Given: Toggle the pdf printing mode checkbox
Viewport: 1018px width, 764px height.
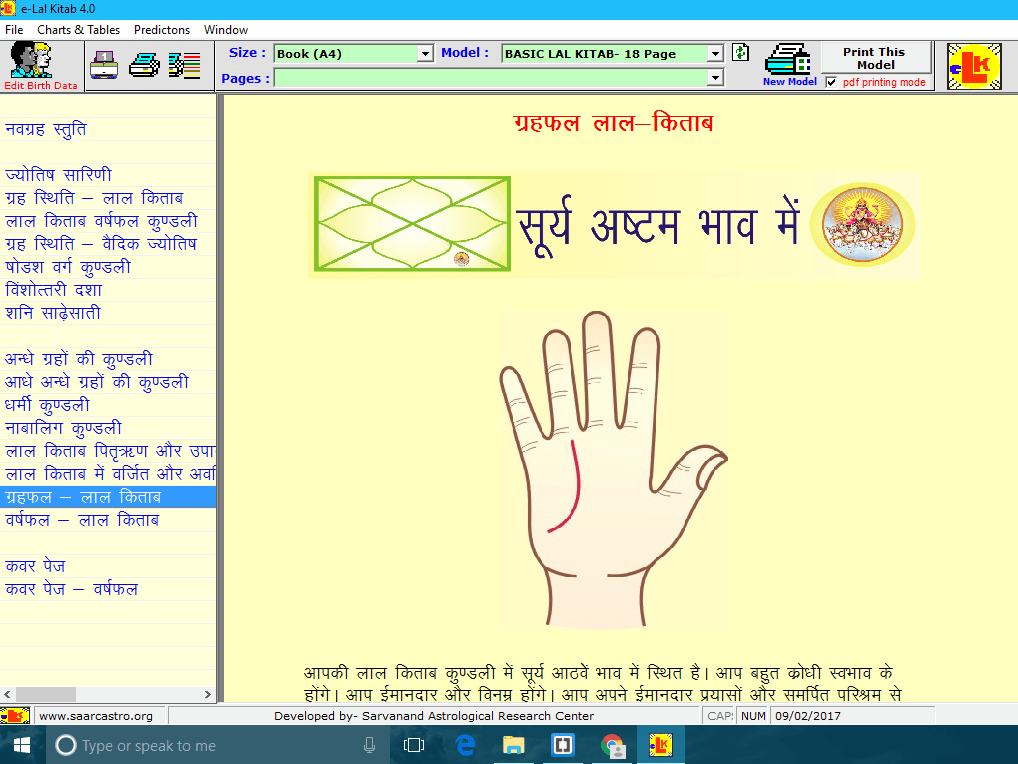Looking at the screenshot, I should (x=831, y=82).
